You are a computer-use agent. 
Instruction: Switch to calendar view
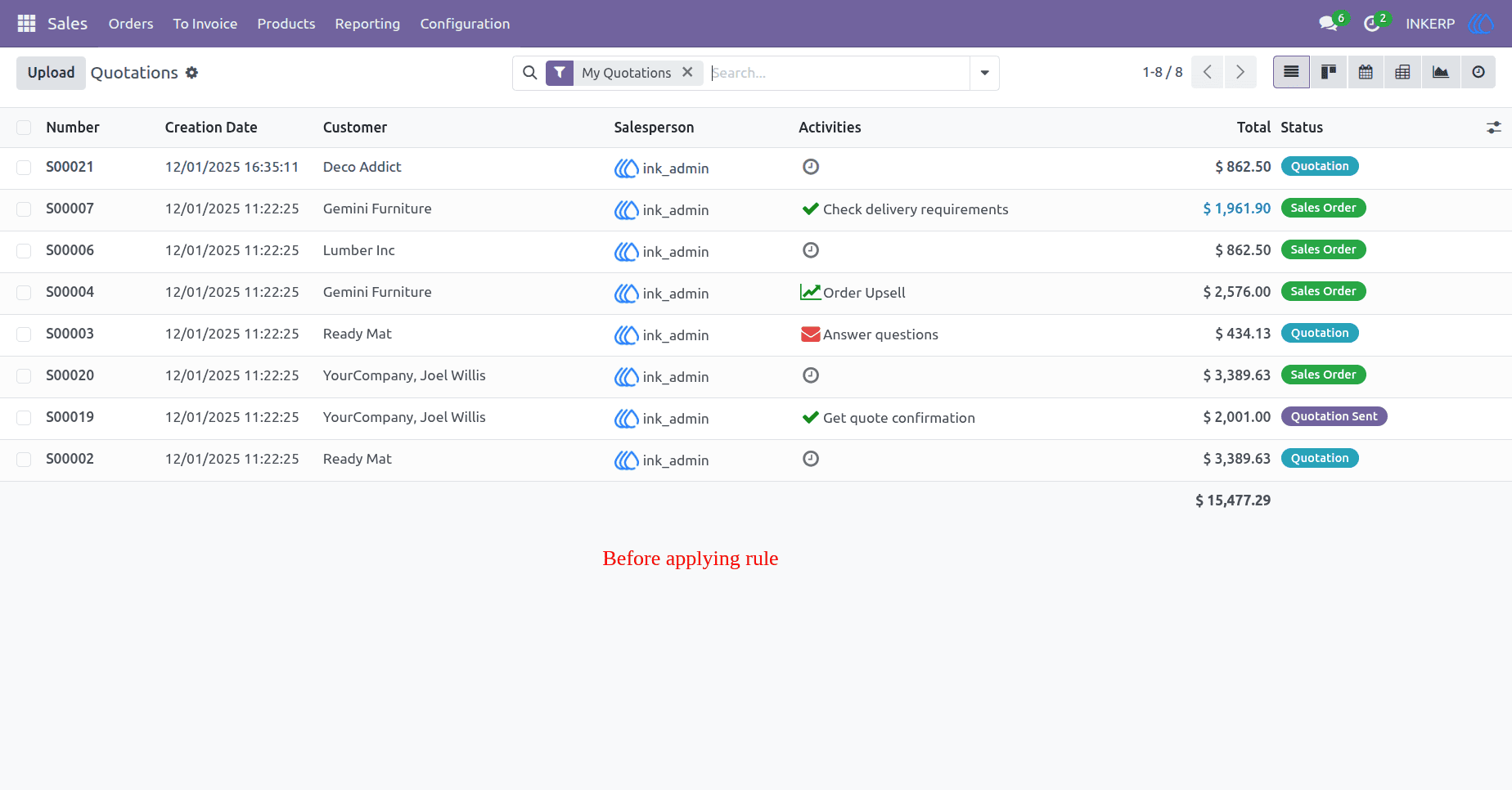click(x=1366, y=72)
